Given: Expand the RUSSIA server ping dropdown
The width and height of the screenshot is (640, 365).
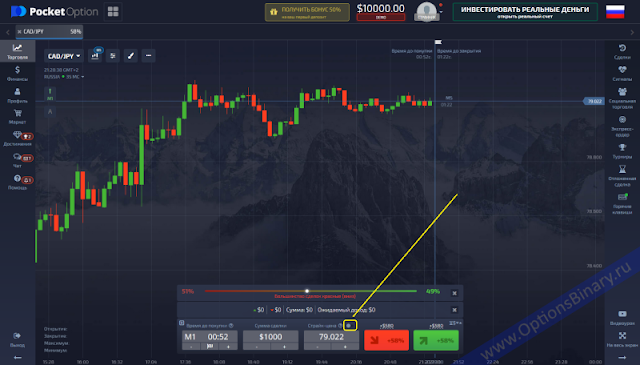Looking at the screenshot, I should tap(64, 77).
